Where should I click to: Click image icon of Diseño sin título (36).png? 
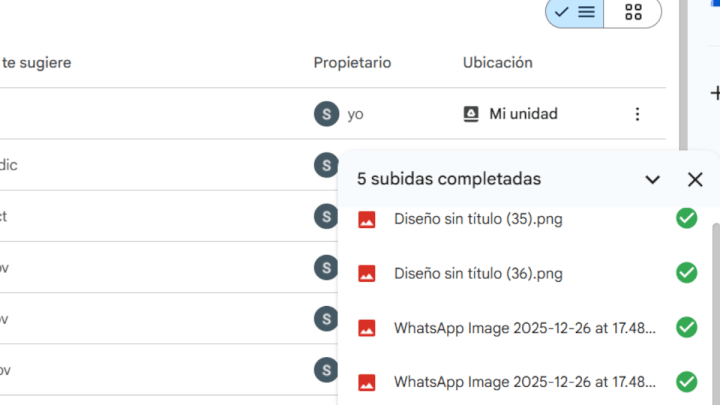[x=366, y=274]
